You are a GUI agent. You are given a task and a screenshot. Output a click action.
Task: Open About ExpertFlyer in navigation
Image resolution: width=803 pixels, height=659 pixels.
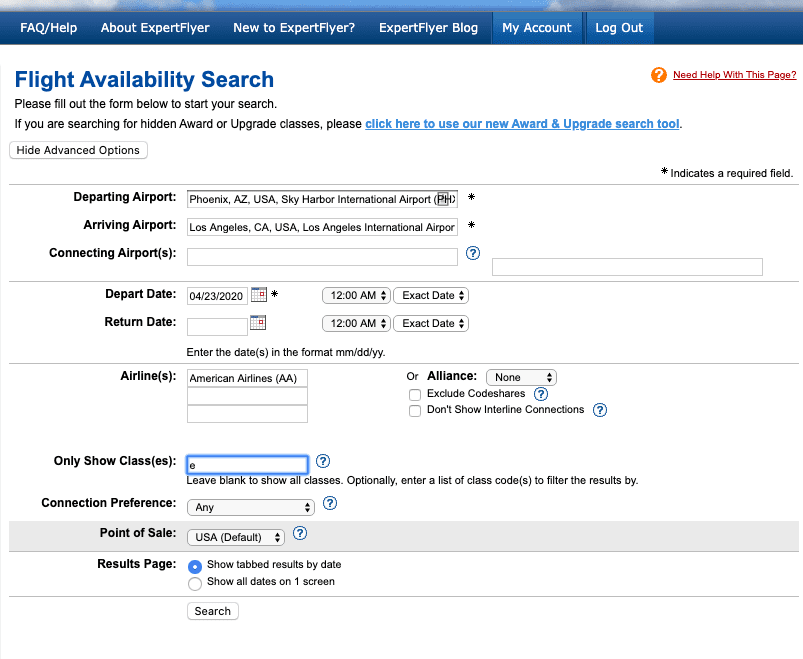pos(155,28)
